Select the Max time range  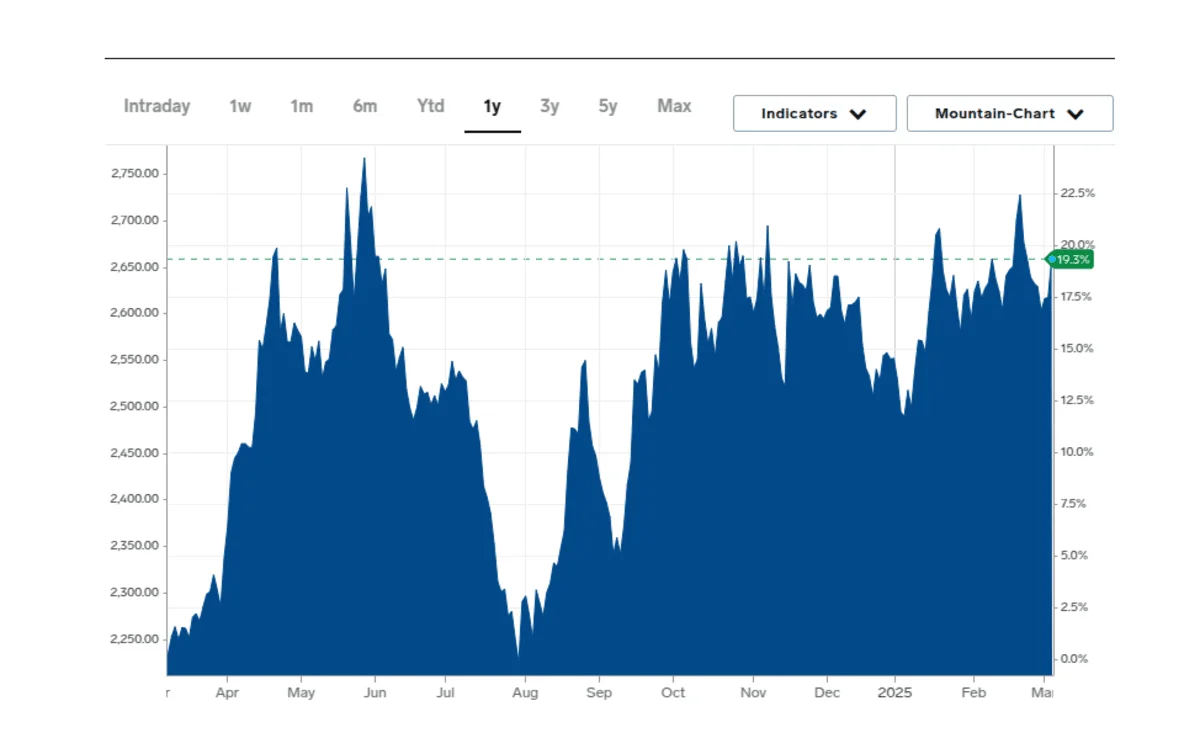[674, 106]
